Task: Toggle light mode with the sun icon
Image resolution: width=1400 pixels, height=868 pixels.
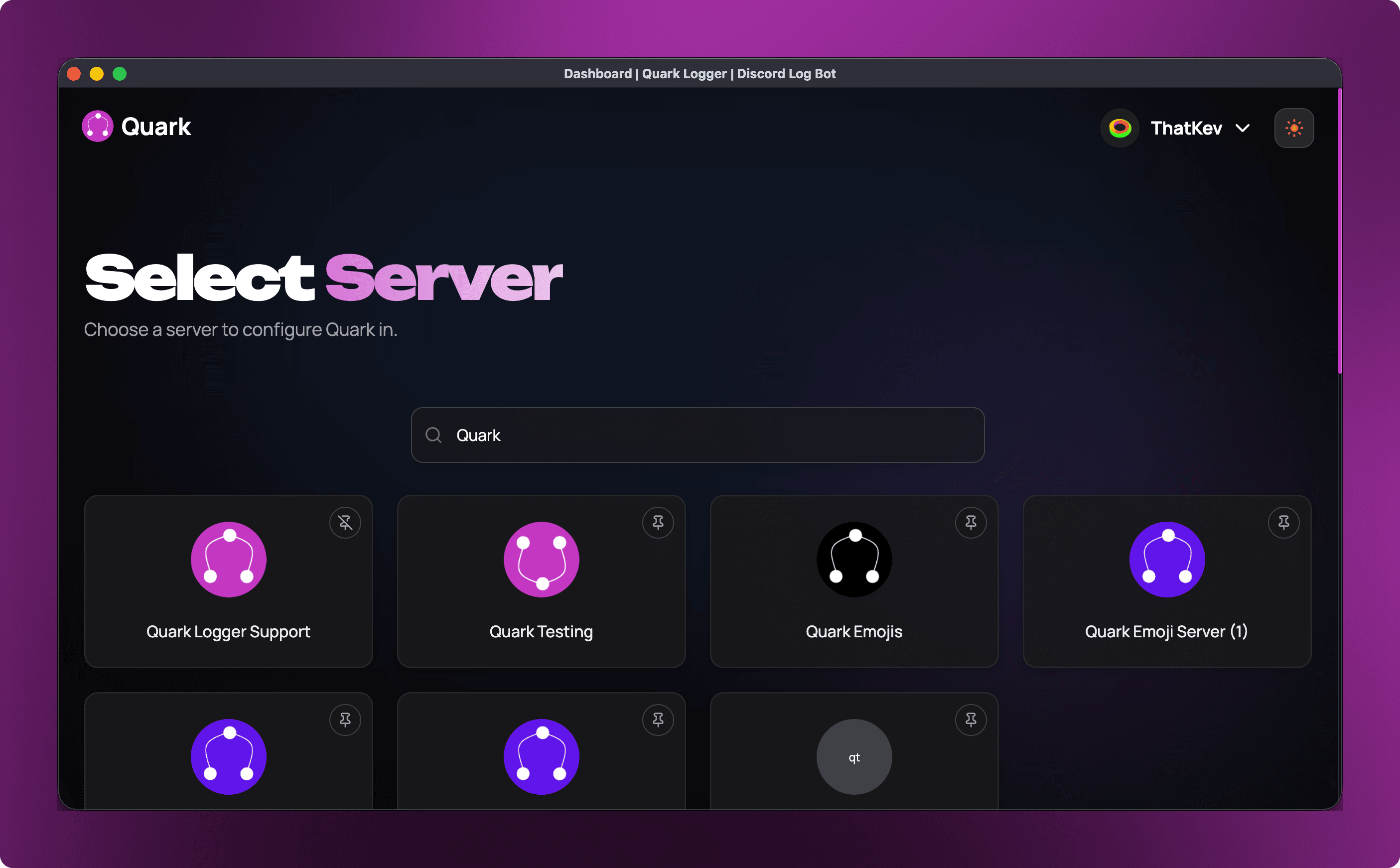Action: [1294, 128]
